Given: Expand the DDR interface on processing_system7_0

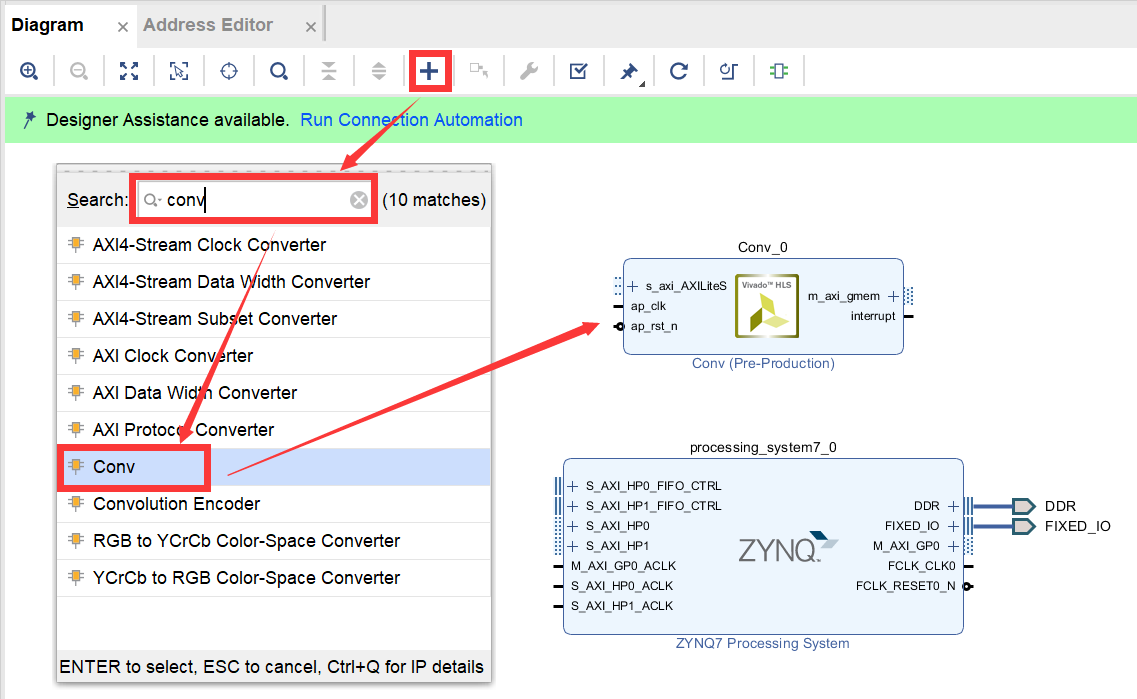Looking at the screenshot, I should (x=953, y=506).
